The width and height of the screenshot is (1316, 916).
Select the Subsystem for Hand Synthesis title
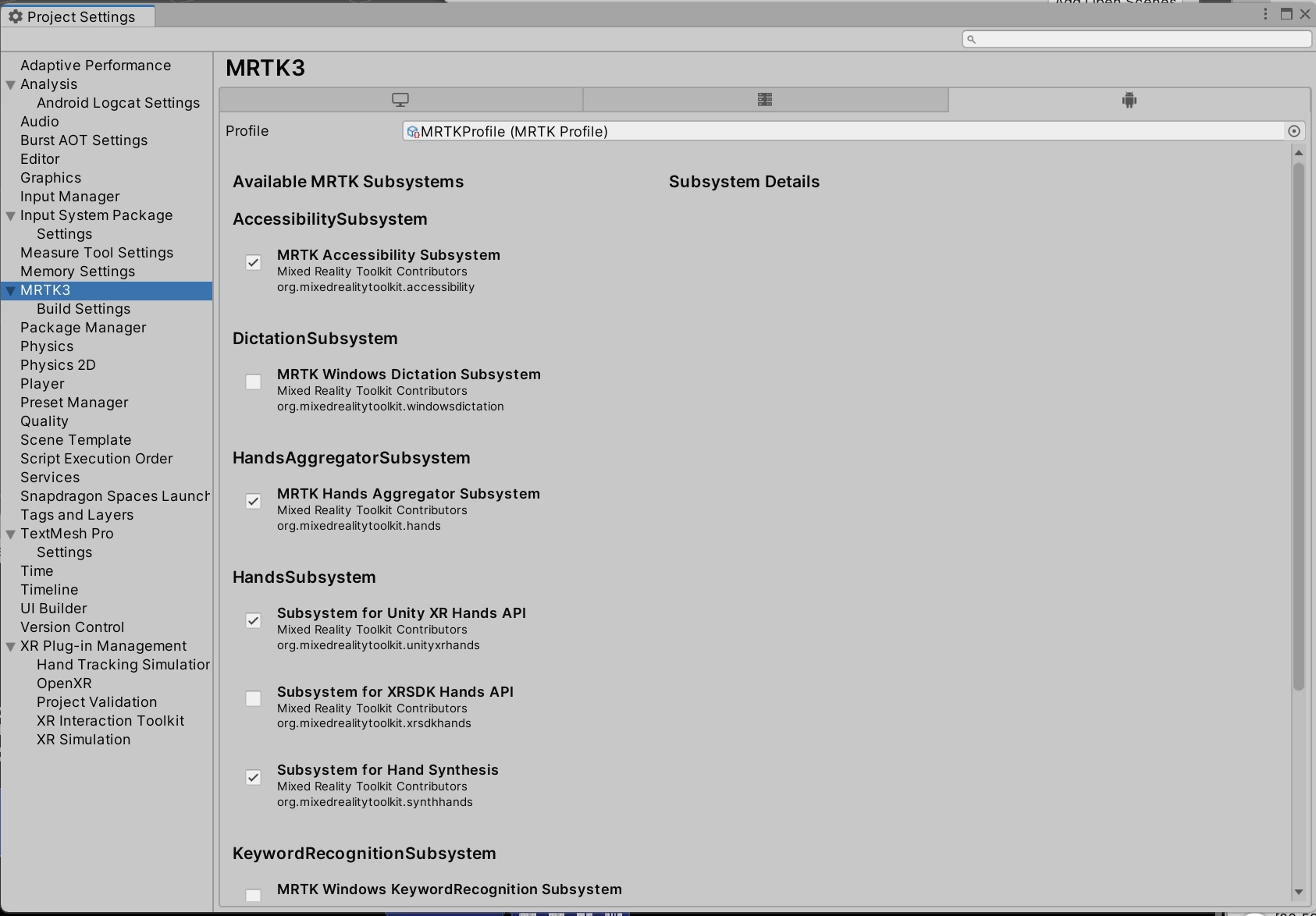(388, 770)
